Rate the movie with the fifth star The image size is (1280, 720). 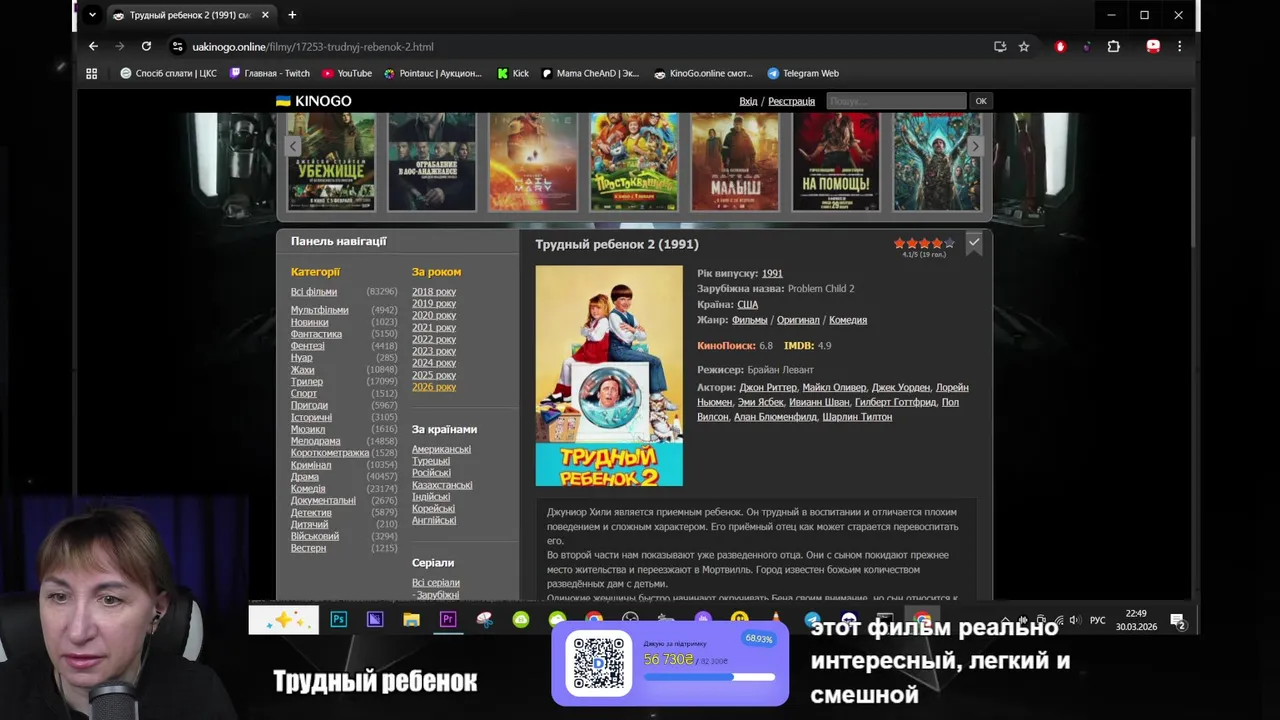[949, 243]
